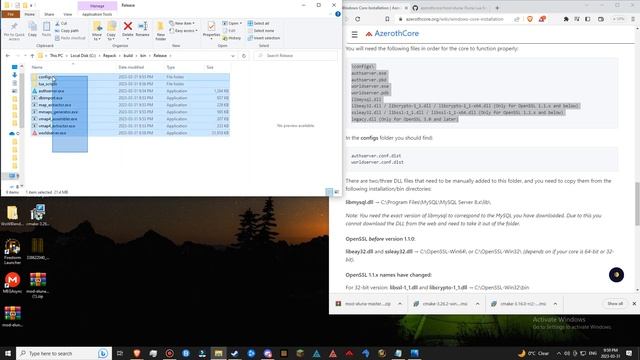The width and height of the screenshot is (640, 360).
Task: Open the AzerothCore hamburger menu
Action: tap(355, 34)
